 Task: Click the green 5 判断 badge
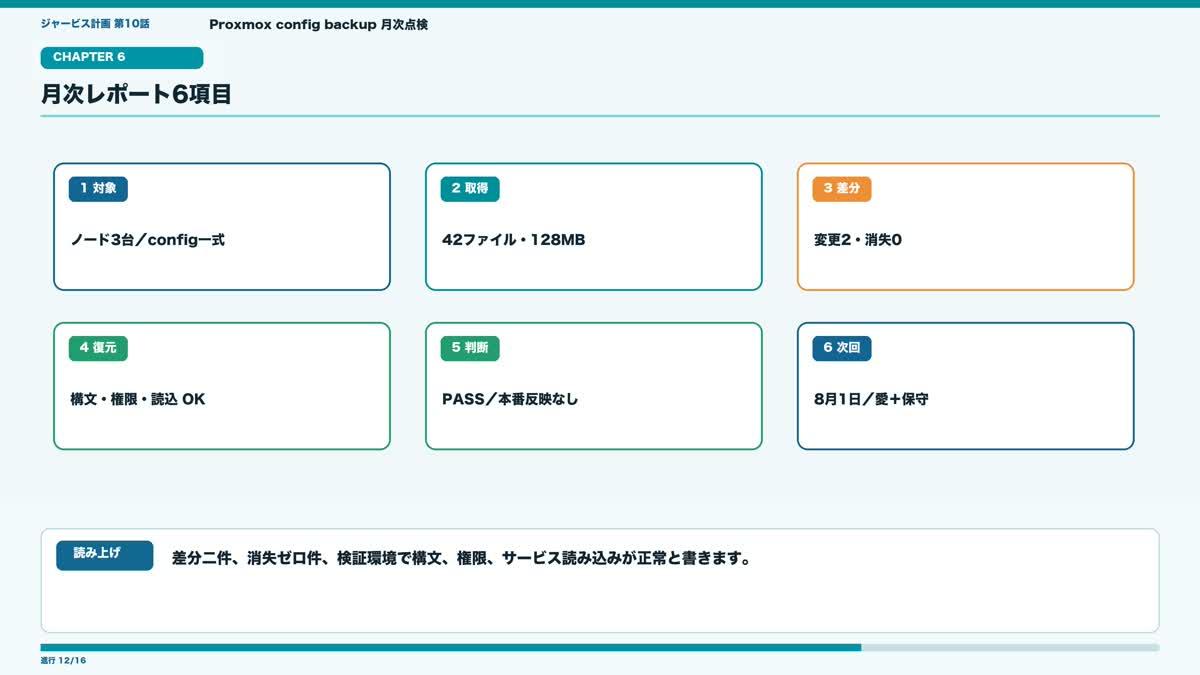coord(470,348)
